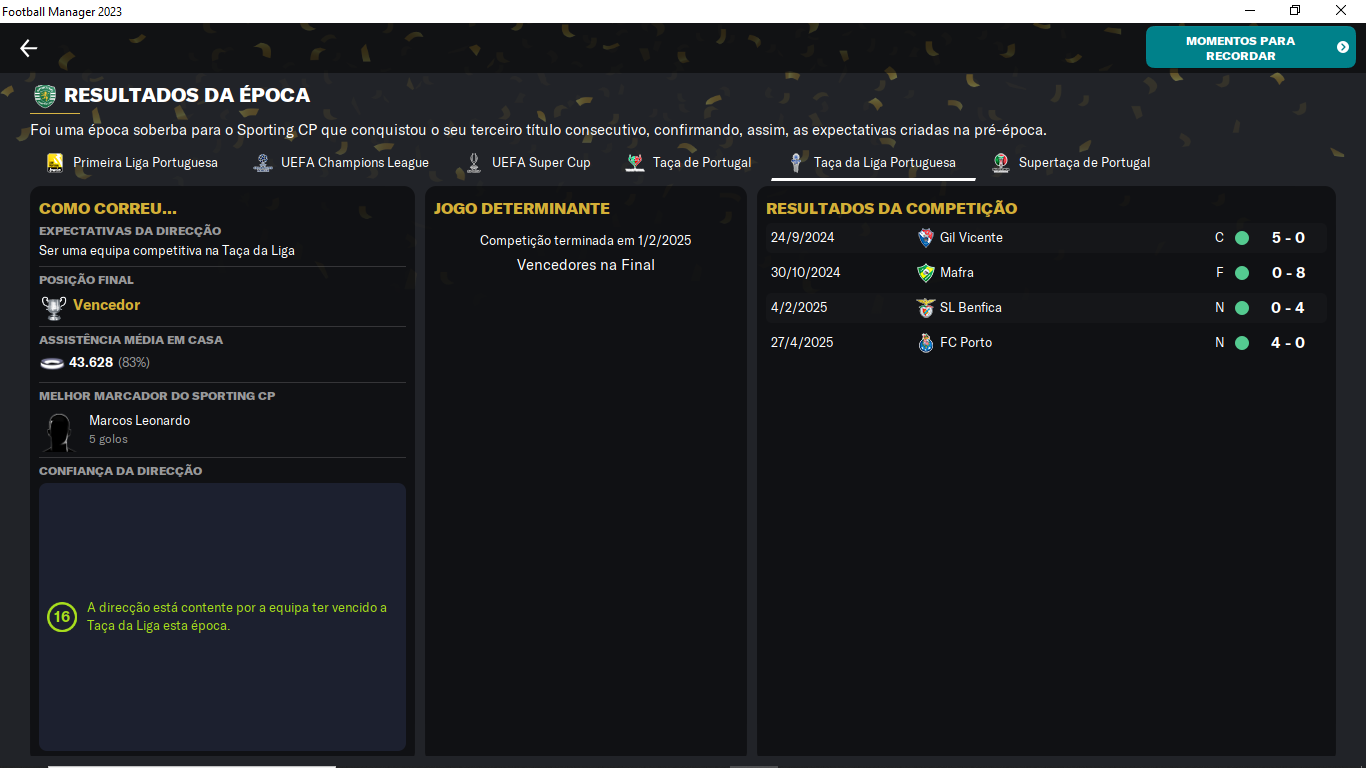Click the Primeira Liga yellow logo icon

55,163
